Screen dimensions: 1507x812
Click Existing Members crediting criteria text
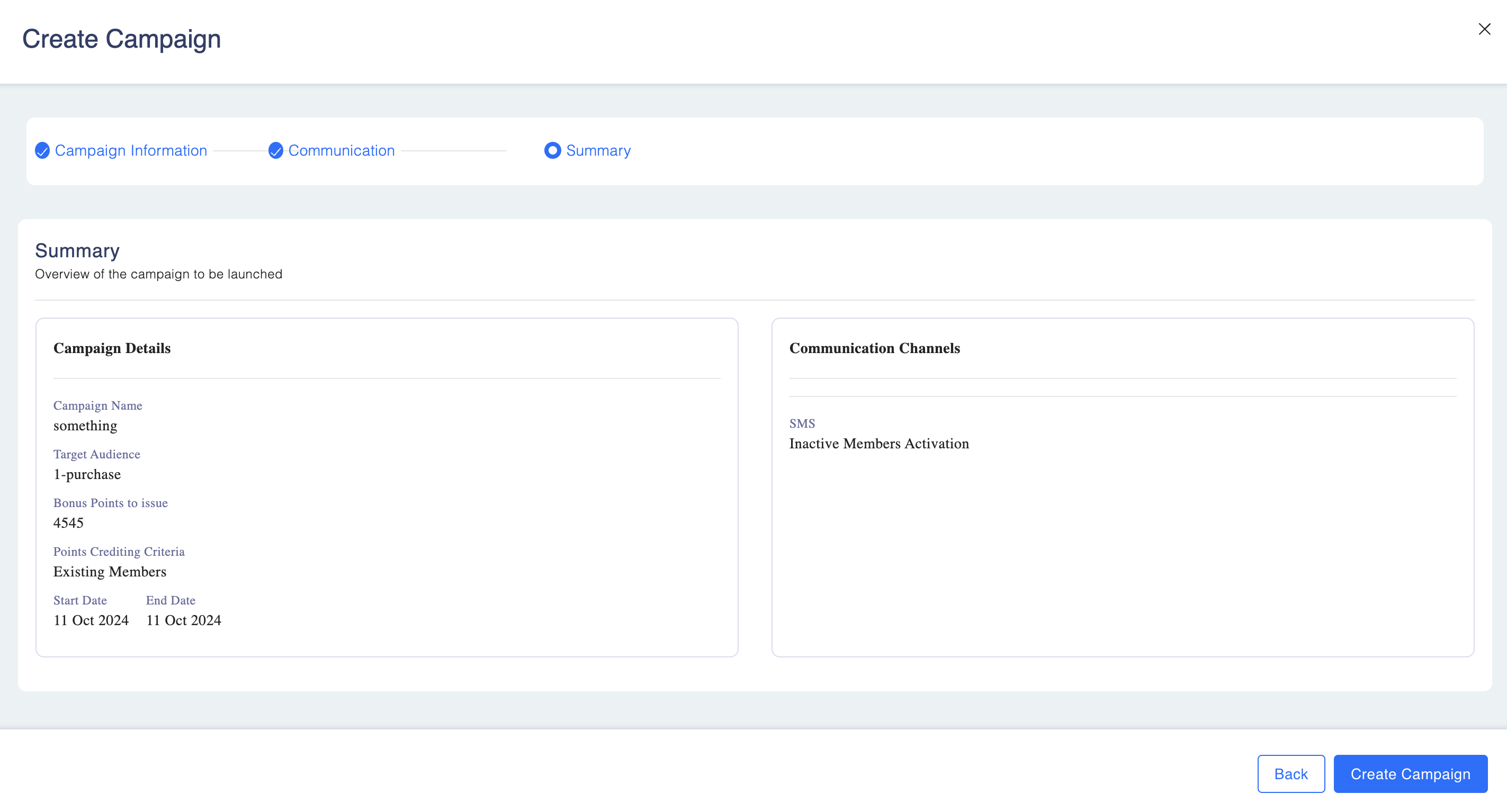110,572
